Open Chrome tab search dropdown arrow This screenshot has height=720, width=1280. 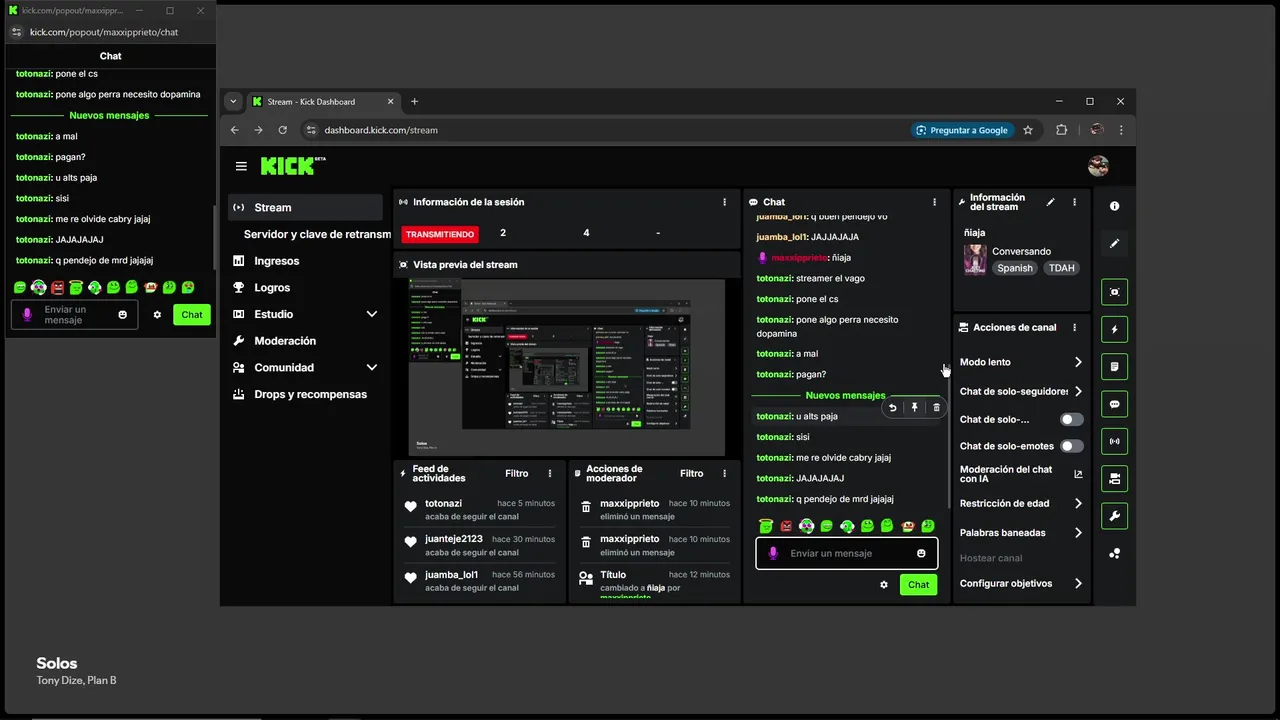[x=233, y=101]
